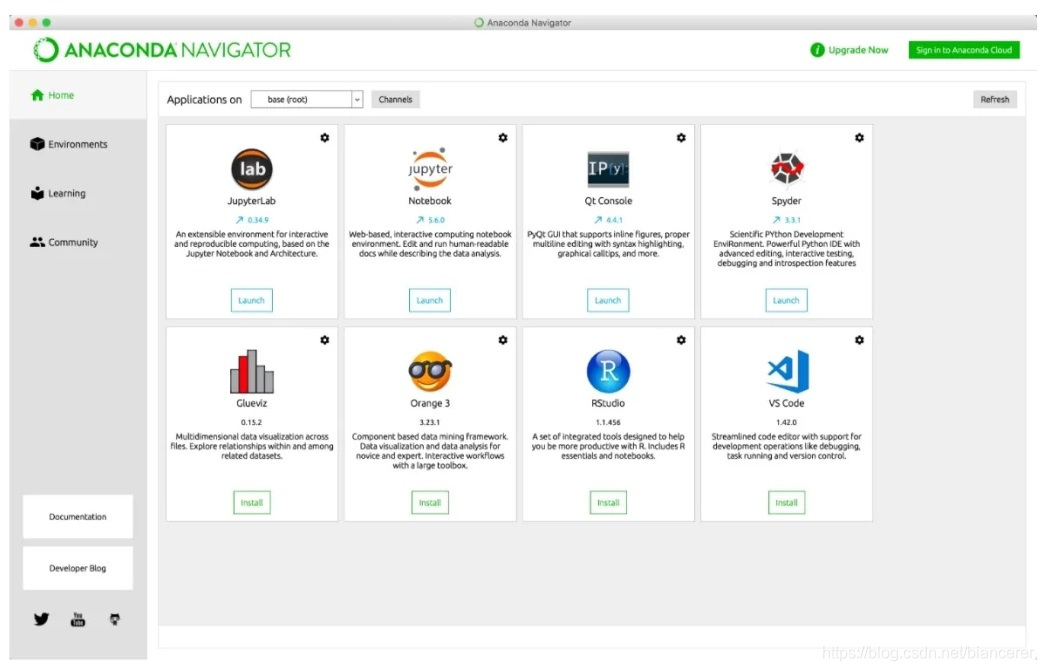Open the Spyder gear settings icon

click(860, 138)
